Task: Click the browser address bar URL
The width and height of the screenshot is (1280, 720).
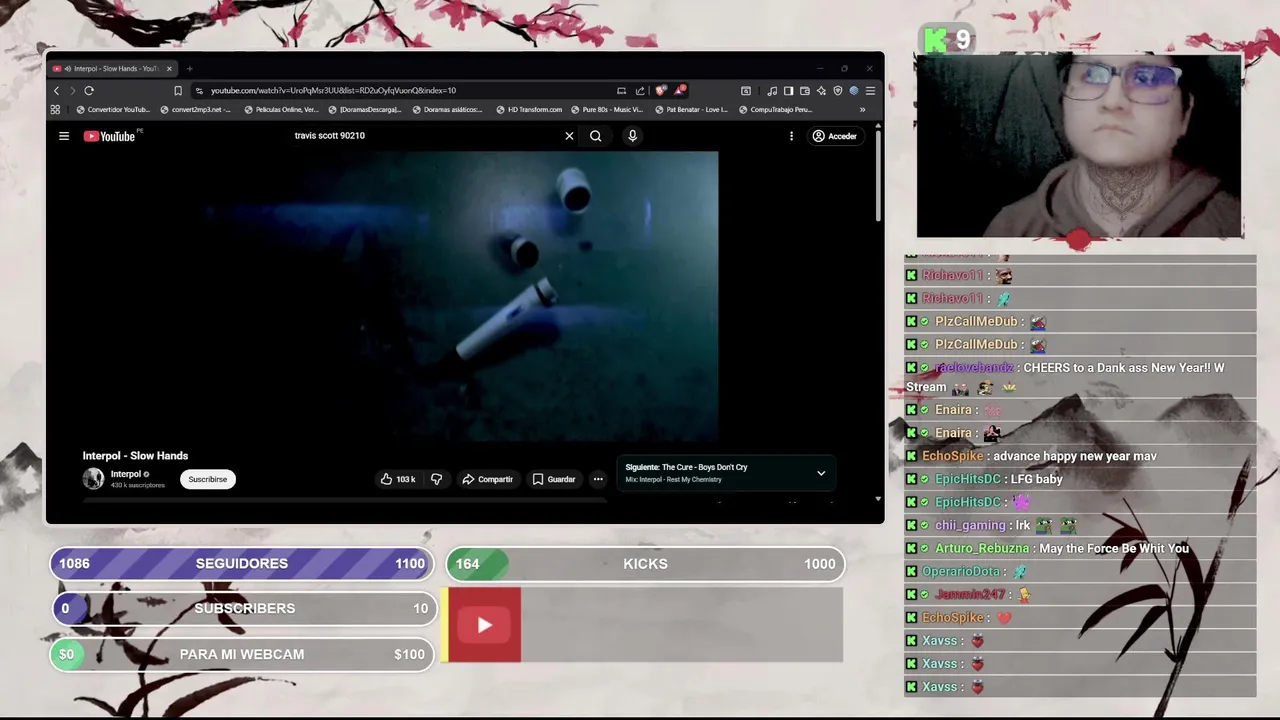Action: (333, 91)
